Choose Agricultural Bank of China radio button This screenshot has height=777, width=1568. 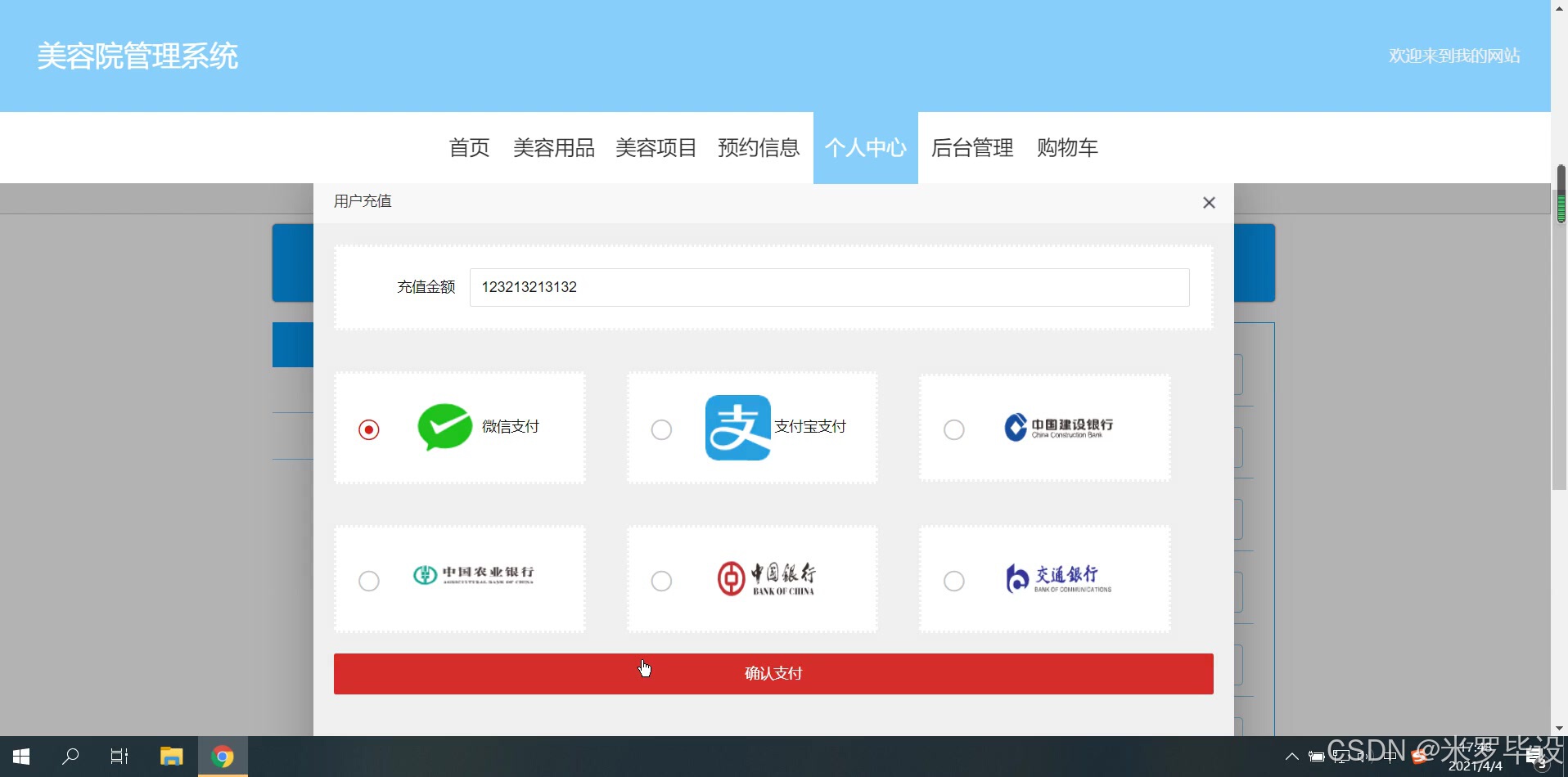[369, 581]
